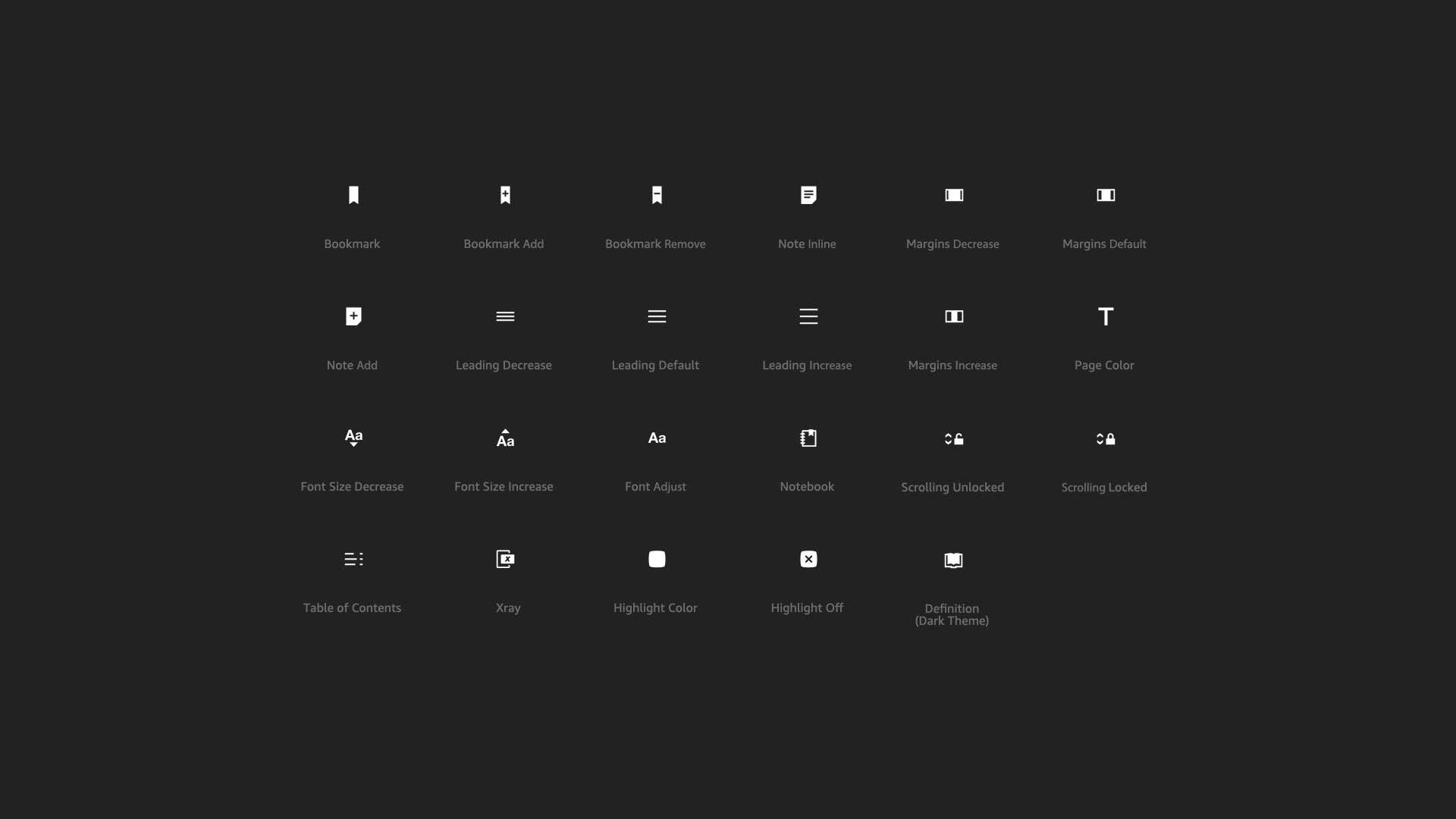1456x819 pixels.
Task: Click the Highlight Off x icon
Action: [808, 559]
